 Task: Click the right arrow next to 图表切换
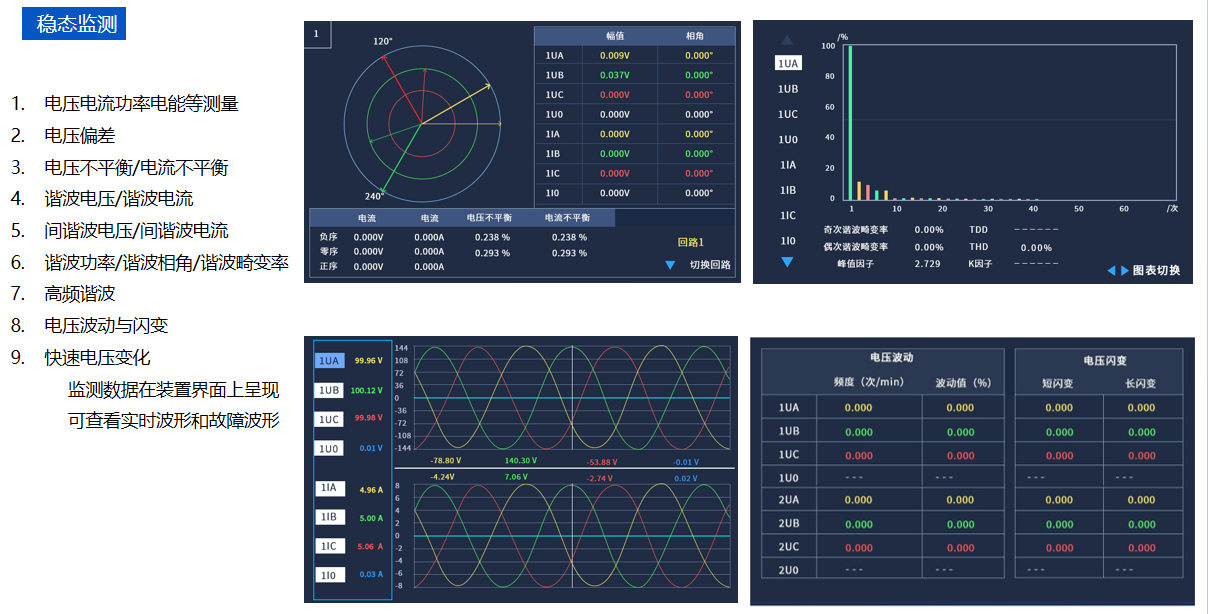1124,271
